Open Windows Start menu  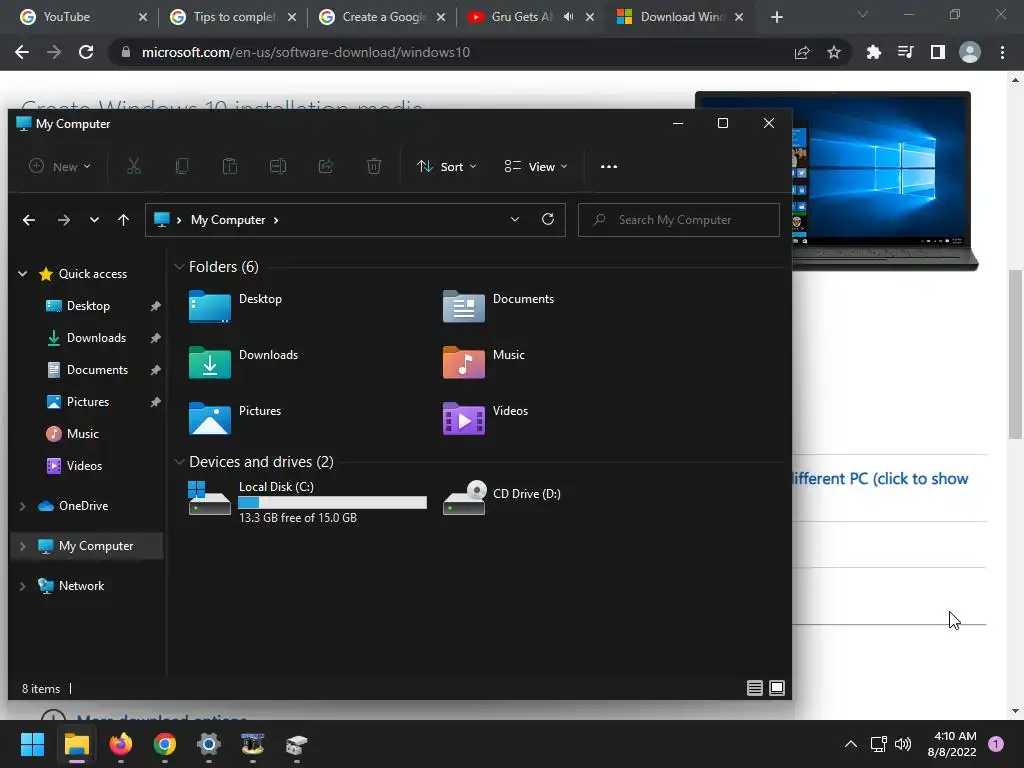coord(32,744)
